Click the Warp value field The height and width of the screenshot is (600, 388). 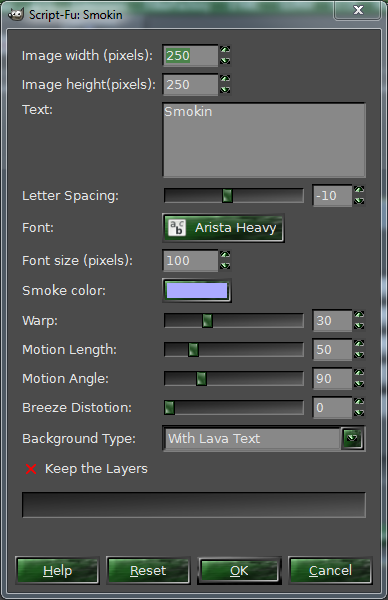pos(332,321)
